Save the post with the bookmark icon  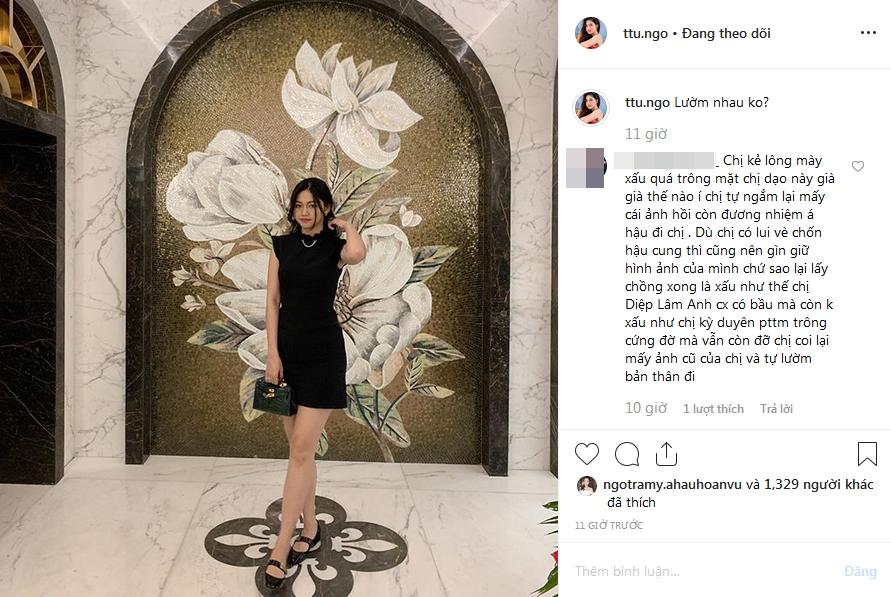pyautogui.click(x=867, y=454)
